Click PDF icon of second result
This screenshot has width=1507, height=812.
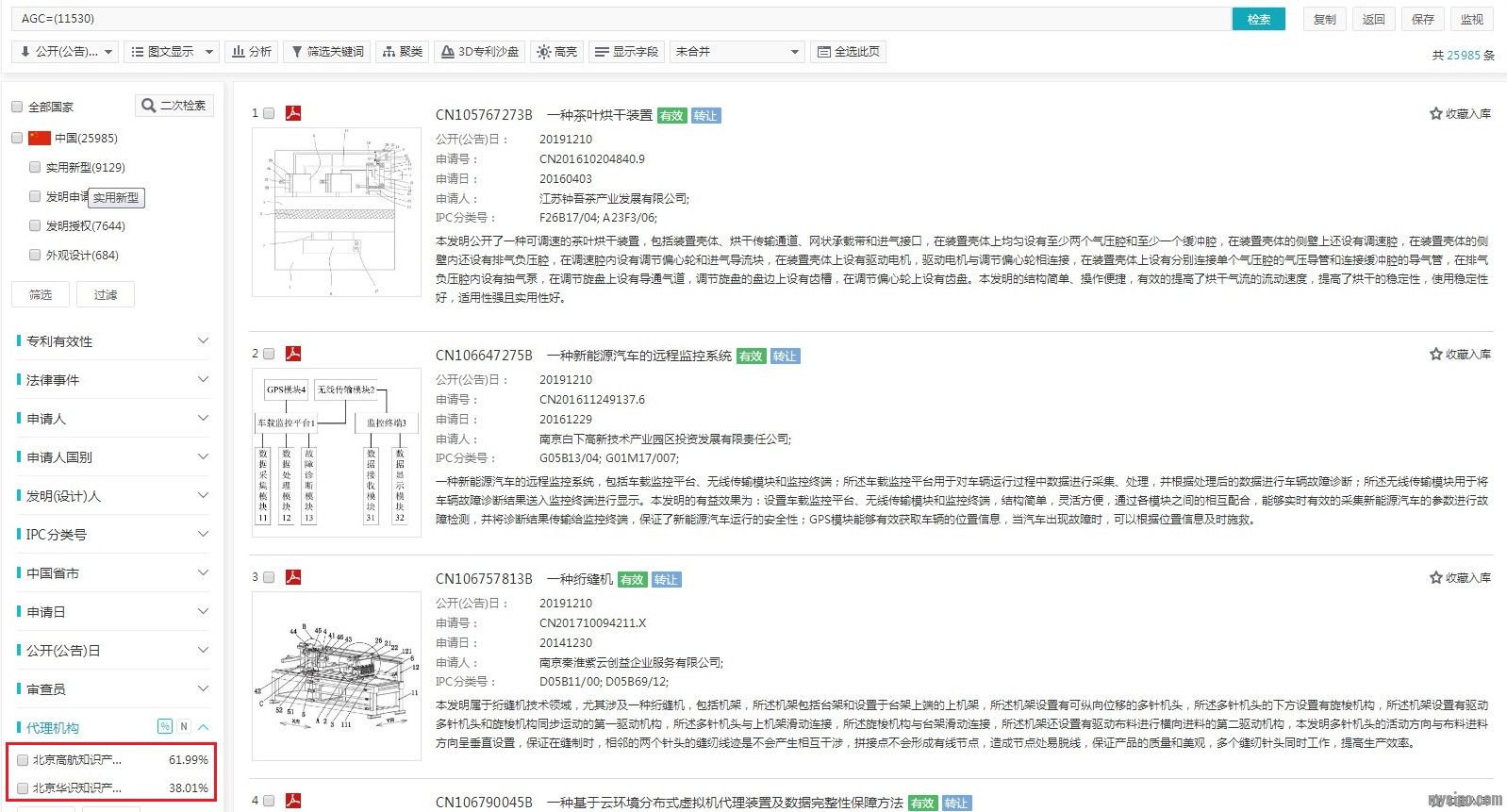pos(293,354)
